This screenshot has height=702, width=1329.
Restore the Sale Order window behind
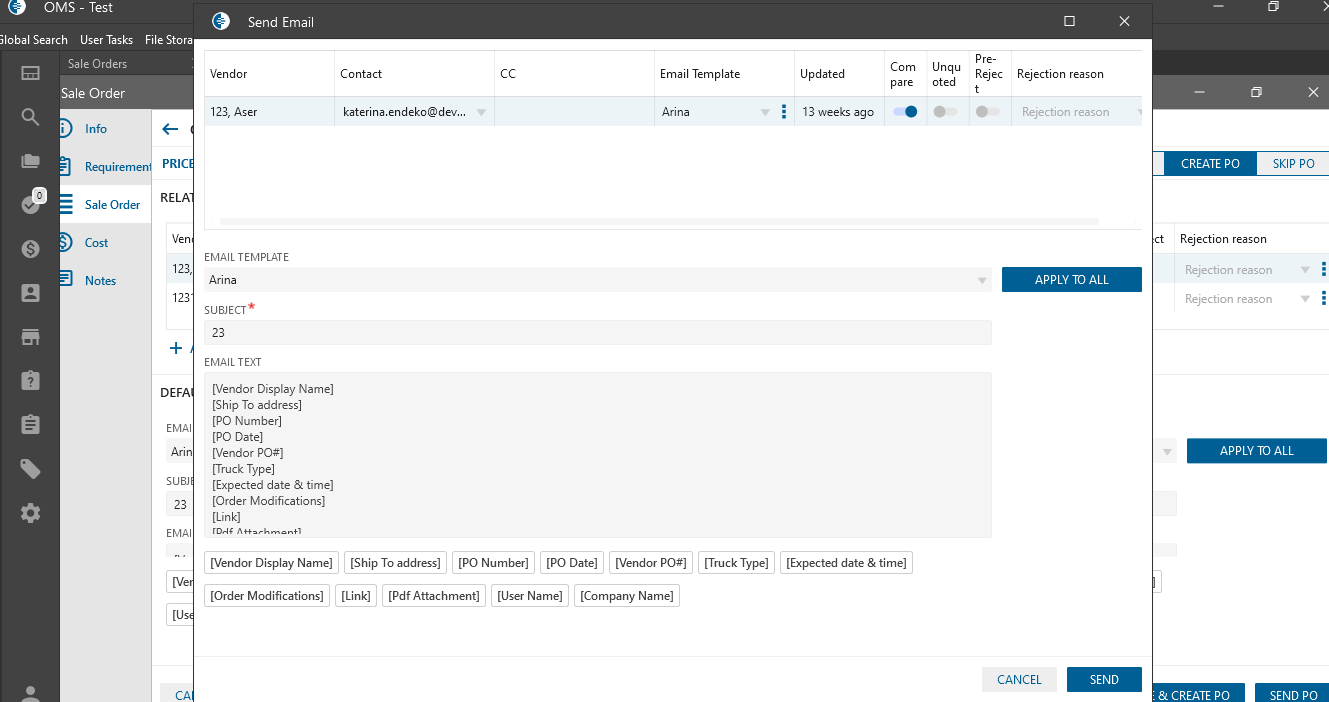pos(1256,92)
